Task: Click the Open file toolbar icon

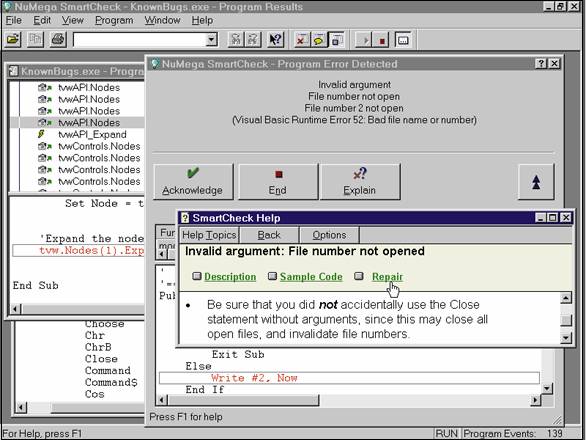Action: [x=13, y=39]
